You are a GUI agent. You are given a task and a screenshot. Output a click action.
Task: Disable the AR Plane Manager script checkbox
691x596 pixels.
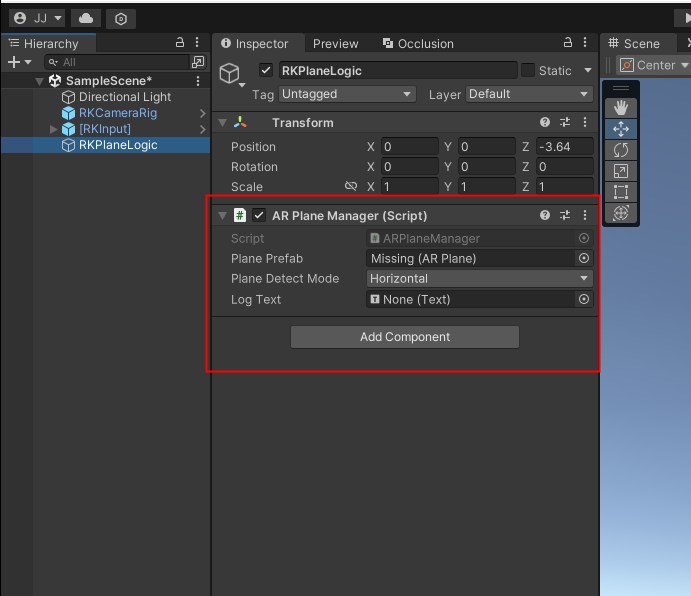(259, 215)
